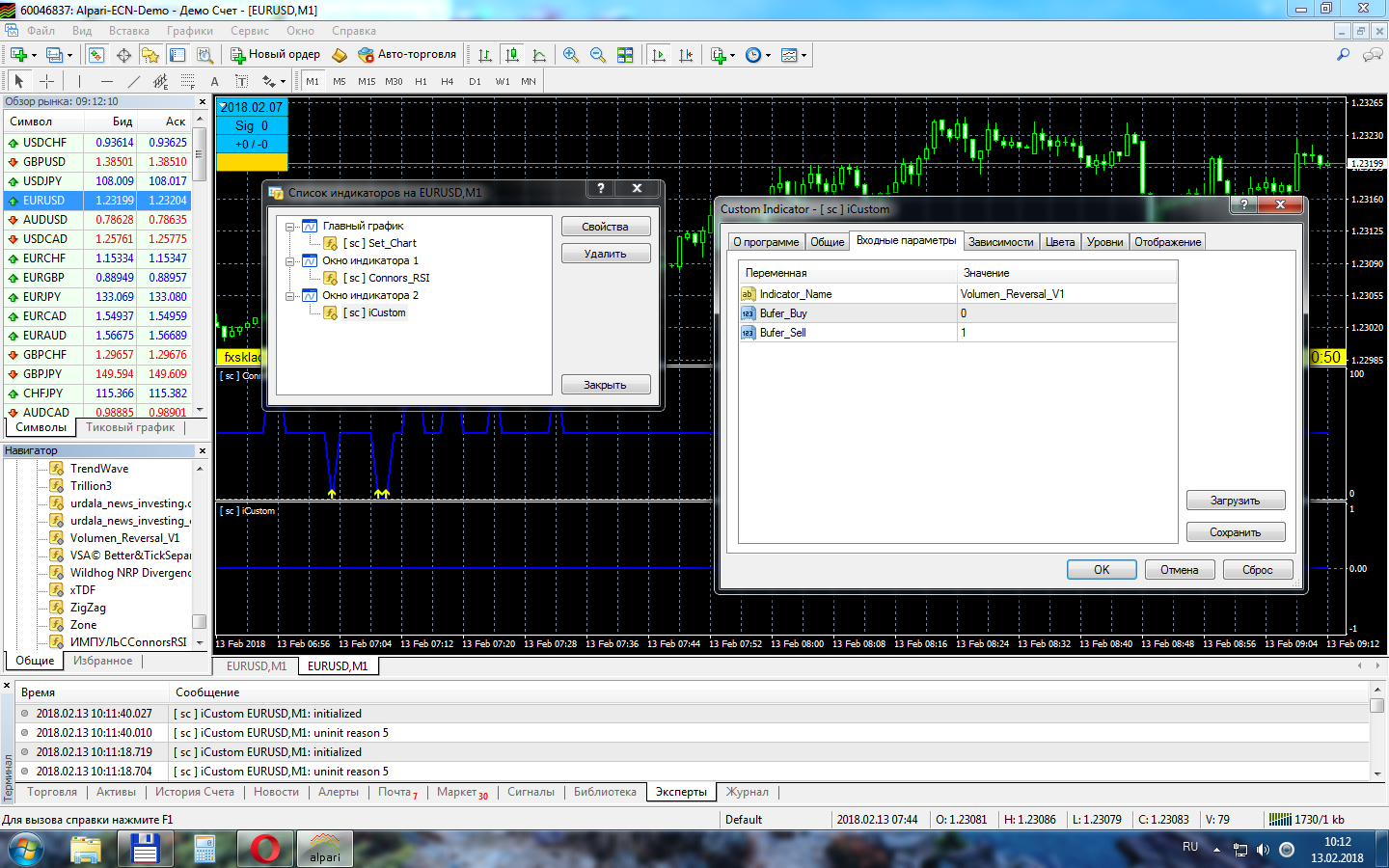1389x868 pixels.
Task: Open the Журнал terminal tab
Action: point(748,792)
